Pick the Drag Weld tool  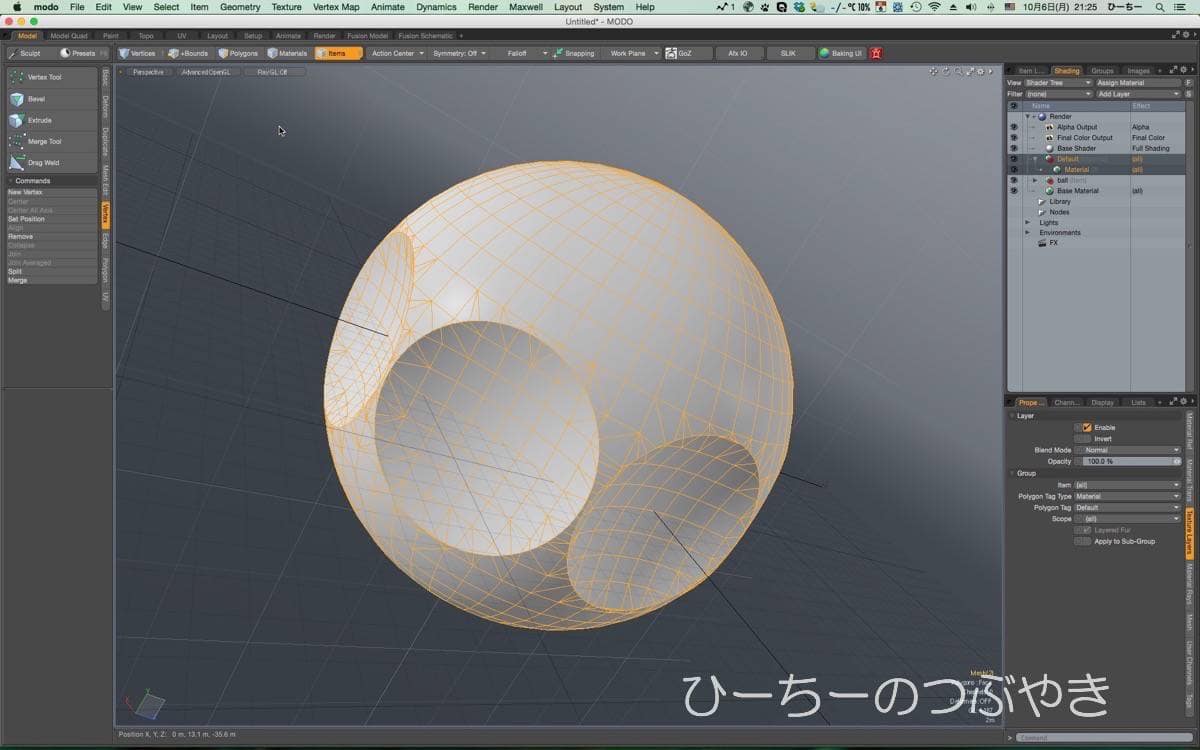tap(43, 162)
